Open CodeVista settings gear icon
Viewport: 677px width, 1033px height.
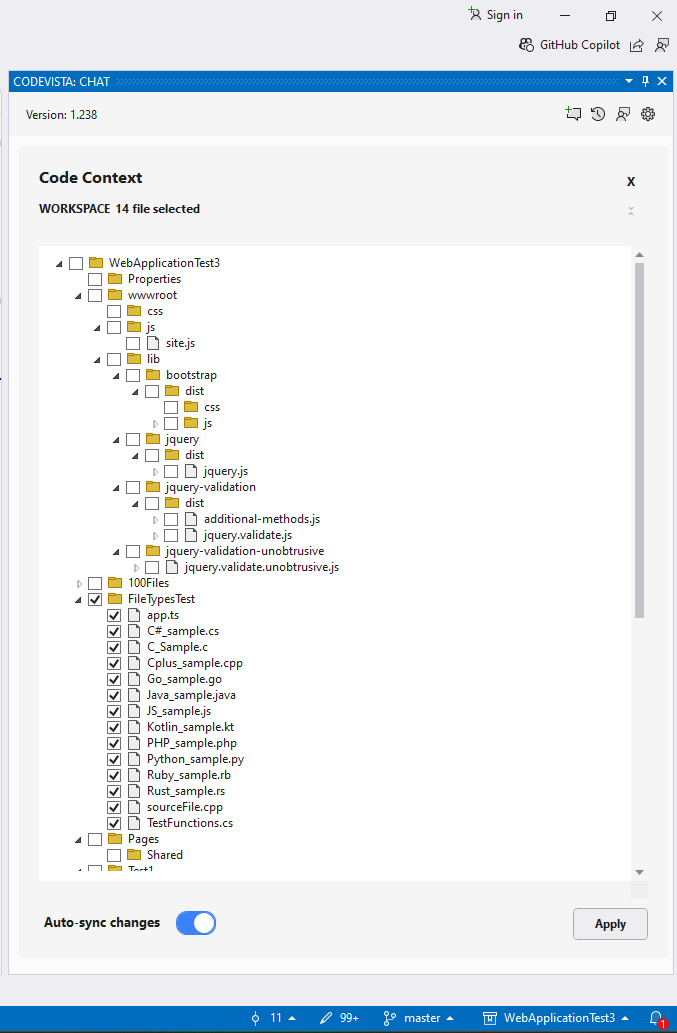(x=648, y=114)
